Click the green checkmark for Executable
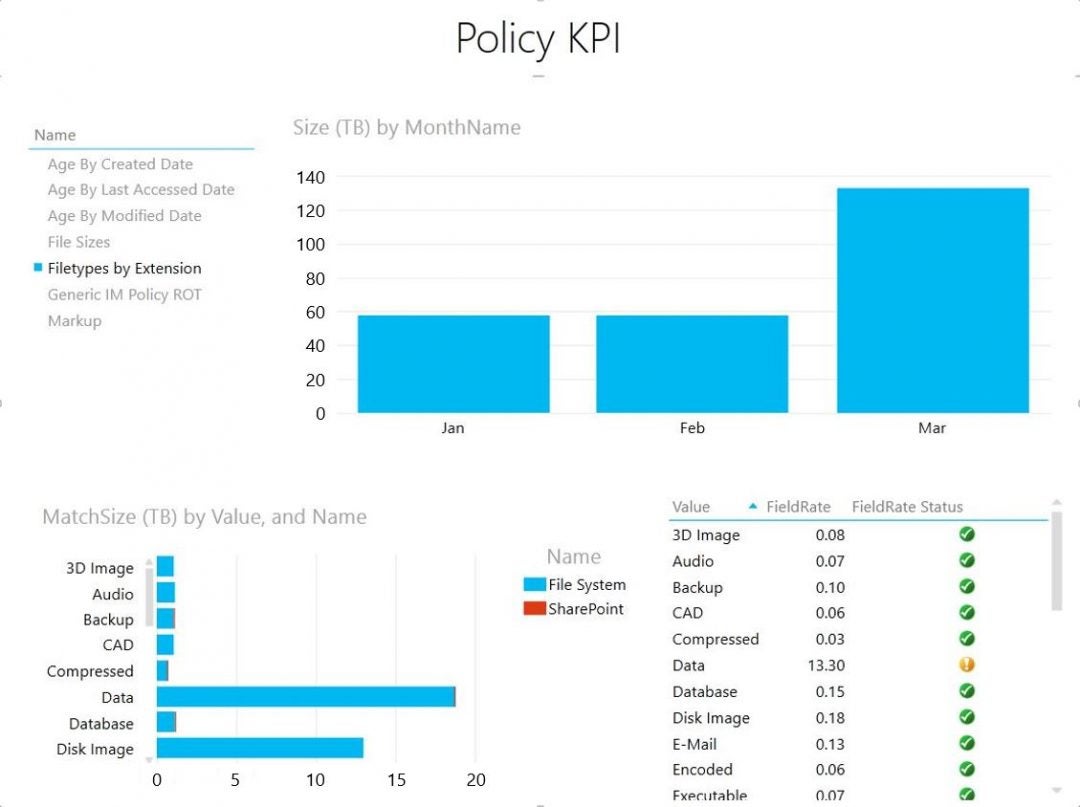The image size is (1080, 807). (x=966, y=795)
